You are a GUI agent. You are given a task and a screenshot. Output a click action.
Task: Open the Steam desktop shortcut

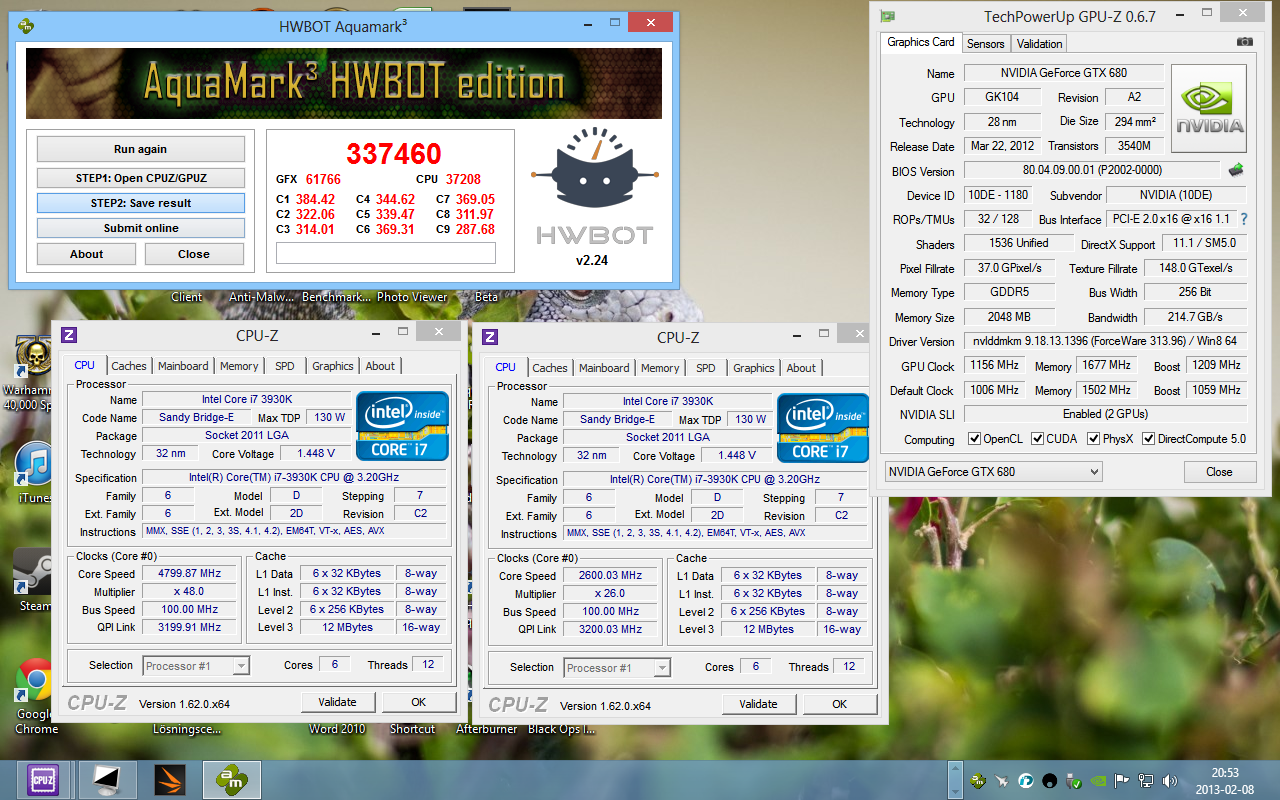pos(35,580)
